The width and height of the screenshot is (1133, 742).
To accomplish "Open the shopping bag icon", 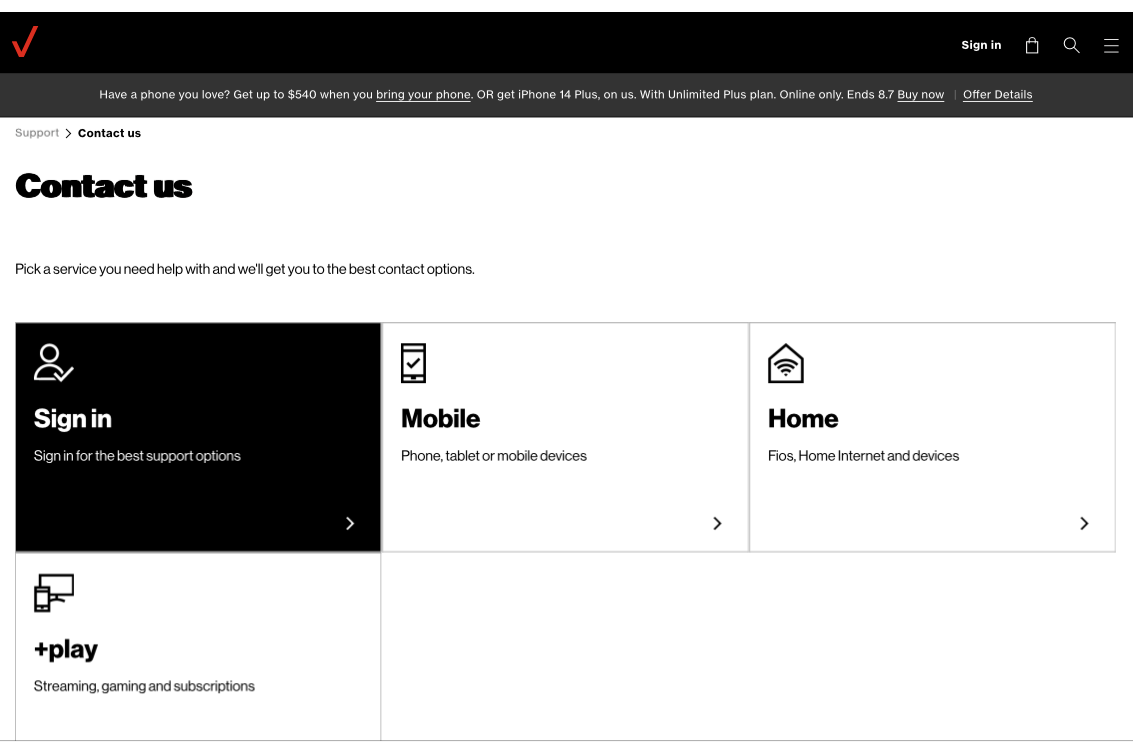I will [x=1032, y=46].
